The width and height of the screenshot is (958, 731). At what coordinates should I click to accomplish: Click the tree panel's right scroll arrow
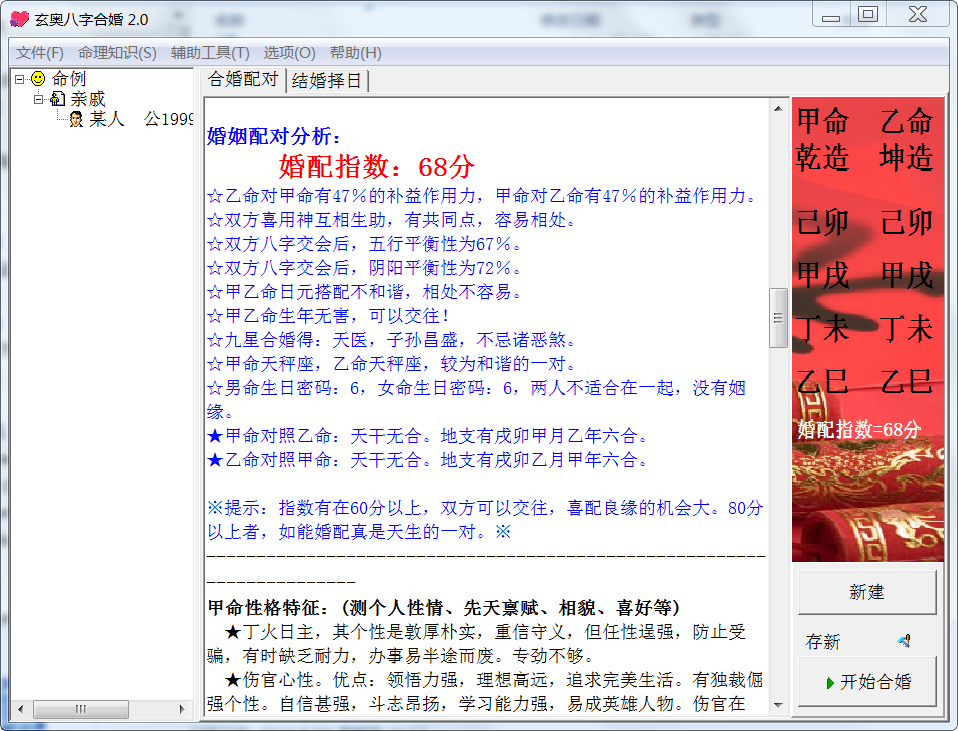pos(181,709)
